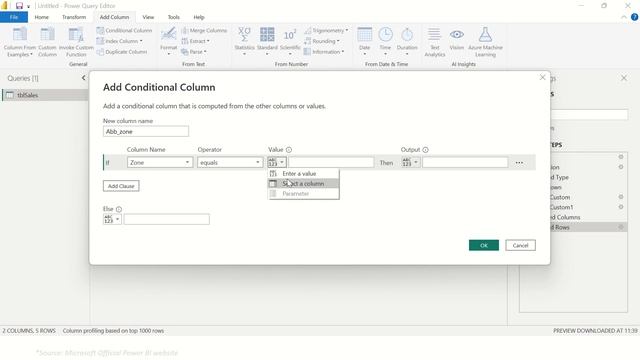The width and height of the screenshot is (640, 360).
Task: Click the Value input field
Action: pos(331,162)
